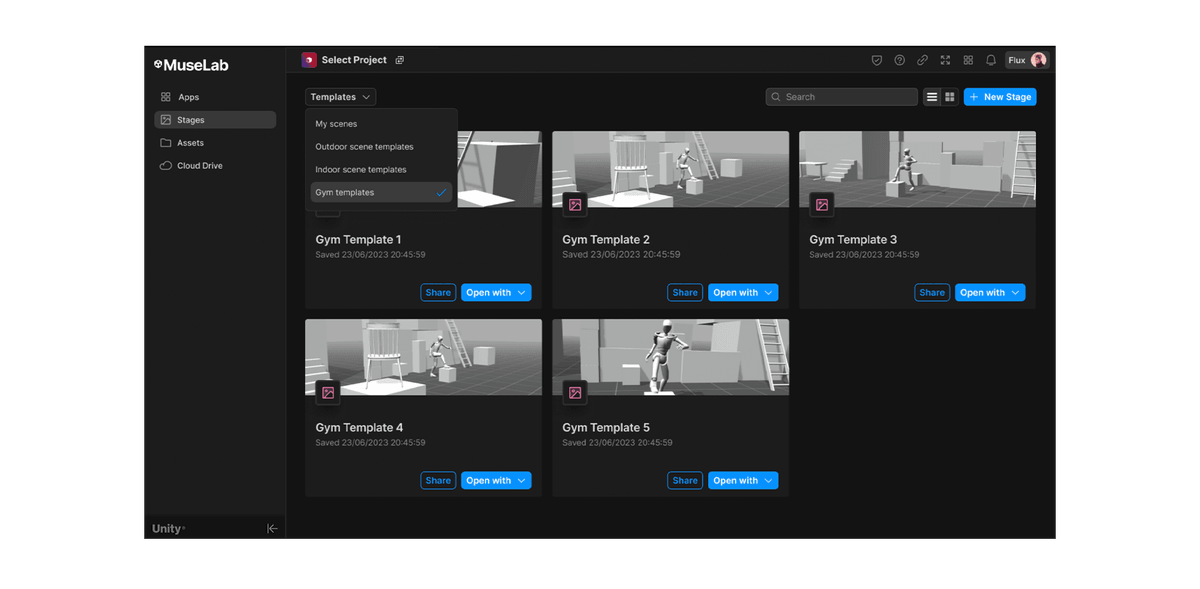Collapse the sidebar with arrow icon
Viewport: 1200px width, 589px height.
coord(272,528)
